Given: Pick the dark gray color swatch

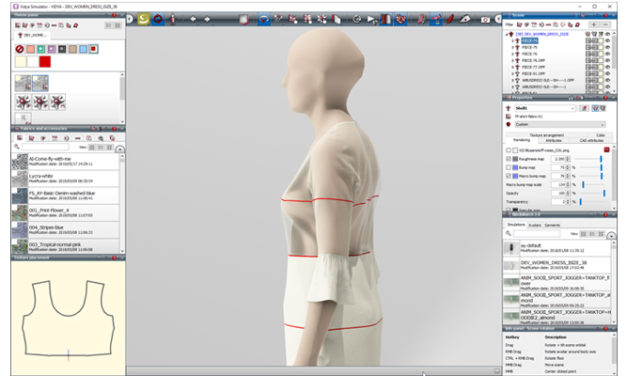Looking at the screenshot, I should click(62, 49).
